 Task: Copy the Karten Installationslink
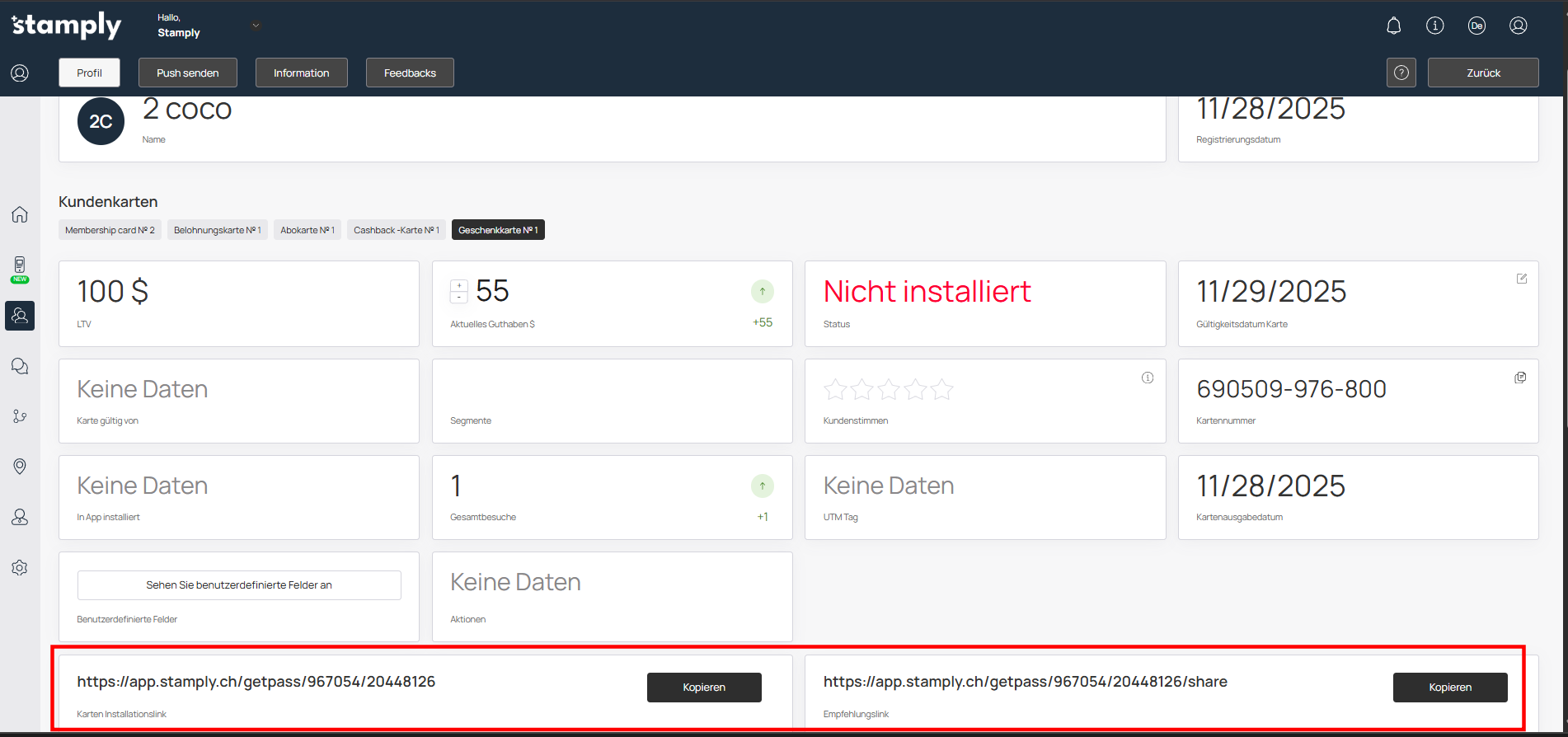(x=703, y=688)
